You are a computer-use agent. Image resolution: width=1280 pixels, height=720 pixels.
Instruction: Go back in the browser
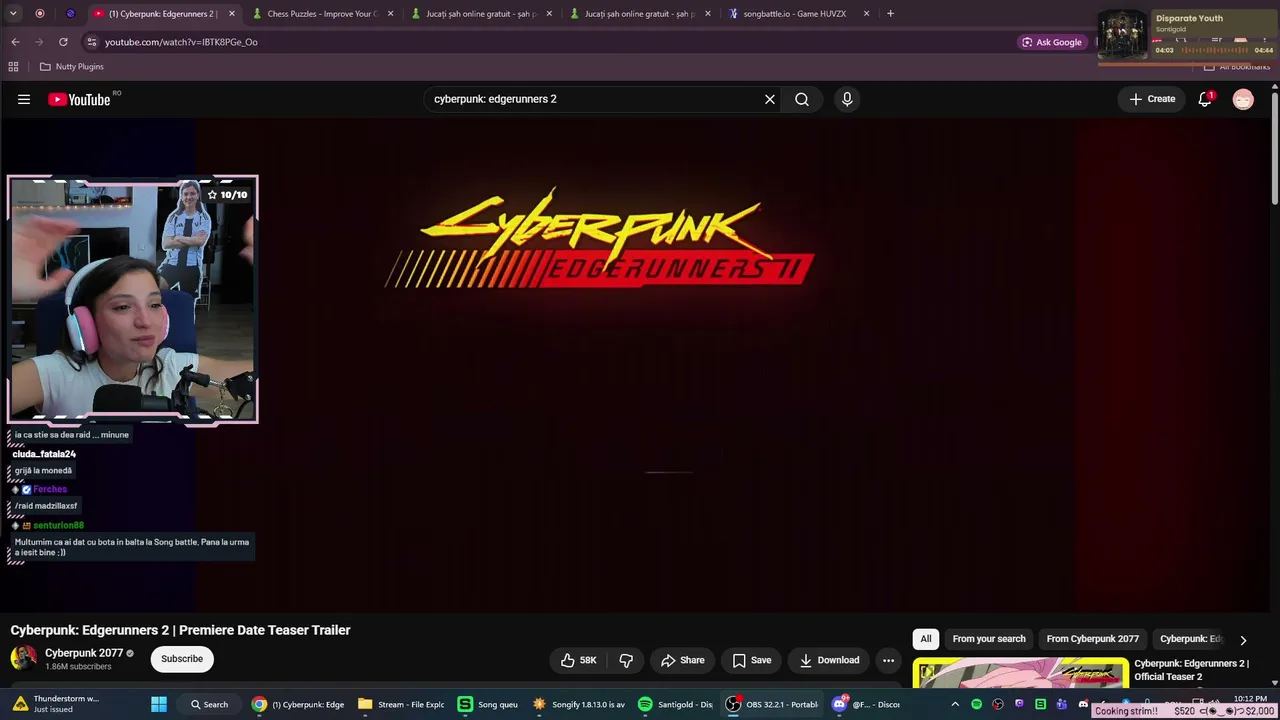(15, 42)
